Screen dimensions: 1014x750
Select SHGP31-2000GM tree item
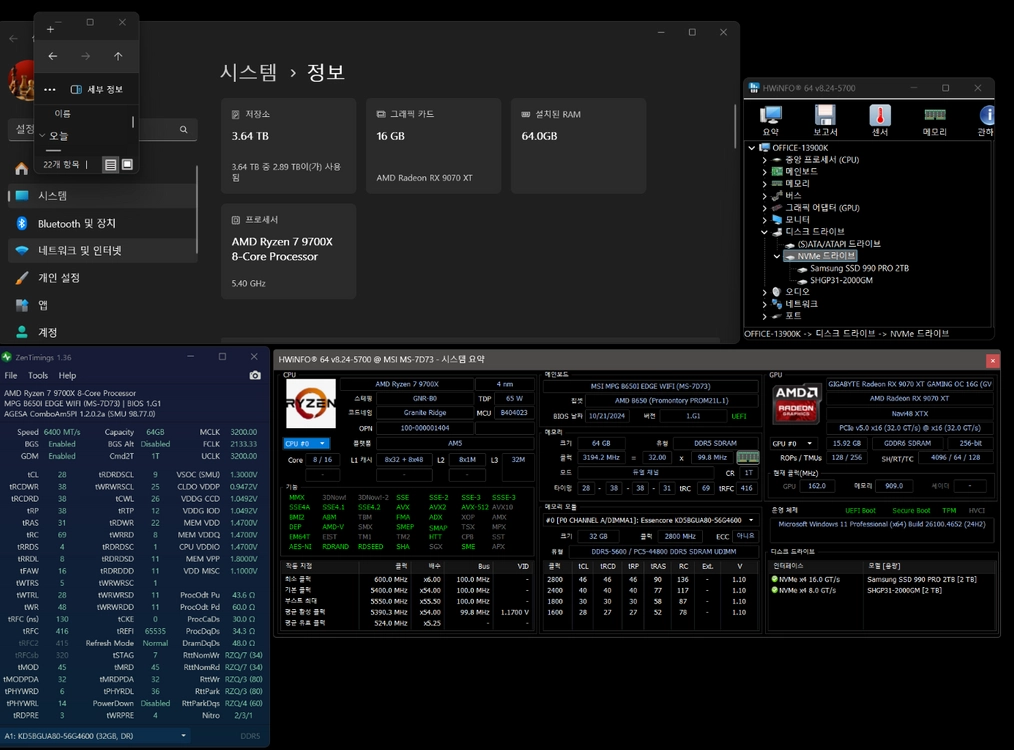pyautogui.click(x=841, y=281)
